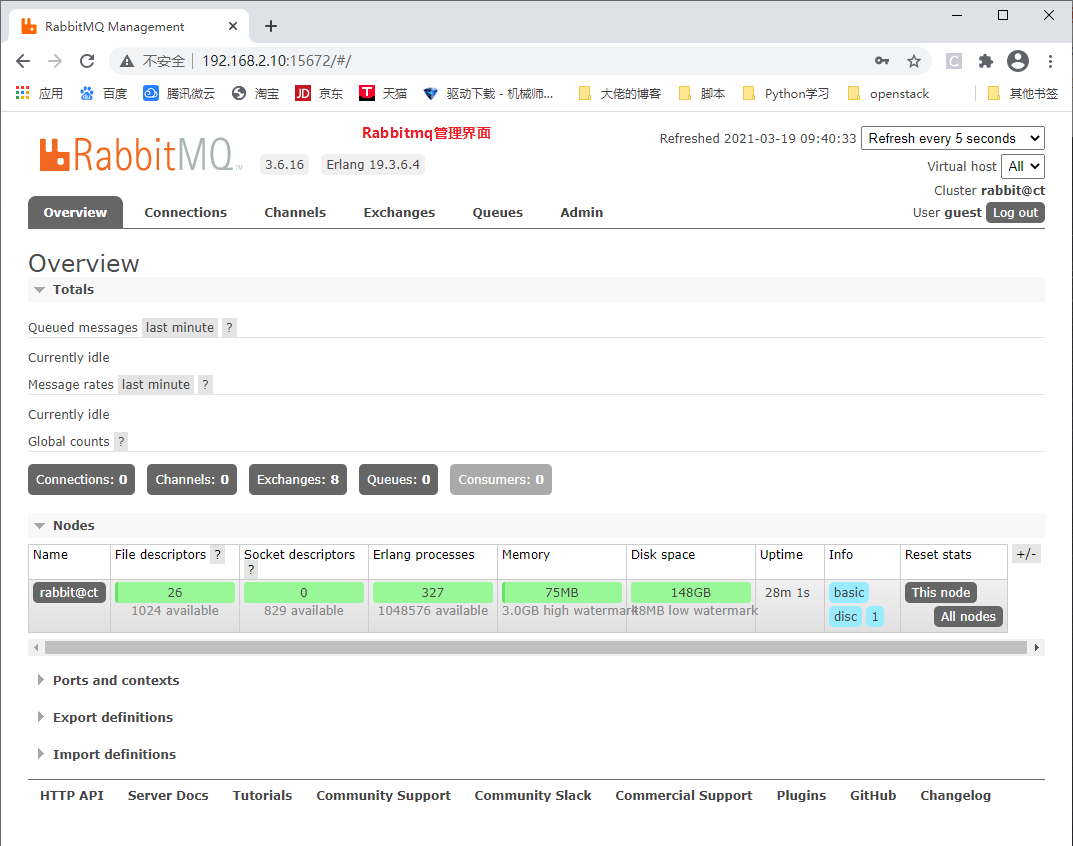The height and width of the screenshot is (846, 1073).
Task: Click the grey extension icon beside the star
Action: 953,61
